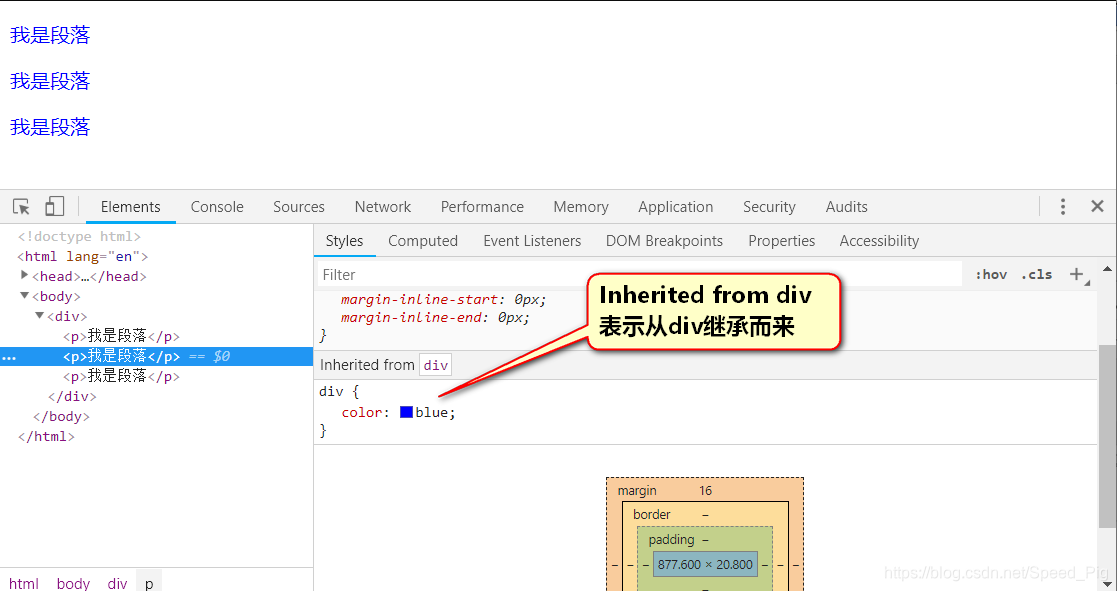This screenshot has width=1117, height=591.
Task: Open the Sources tab
Action: 298,206
